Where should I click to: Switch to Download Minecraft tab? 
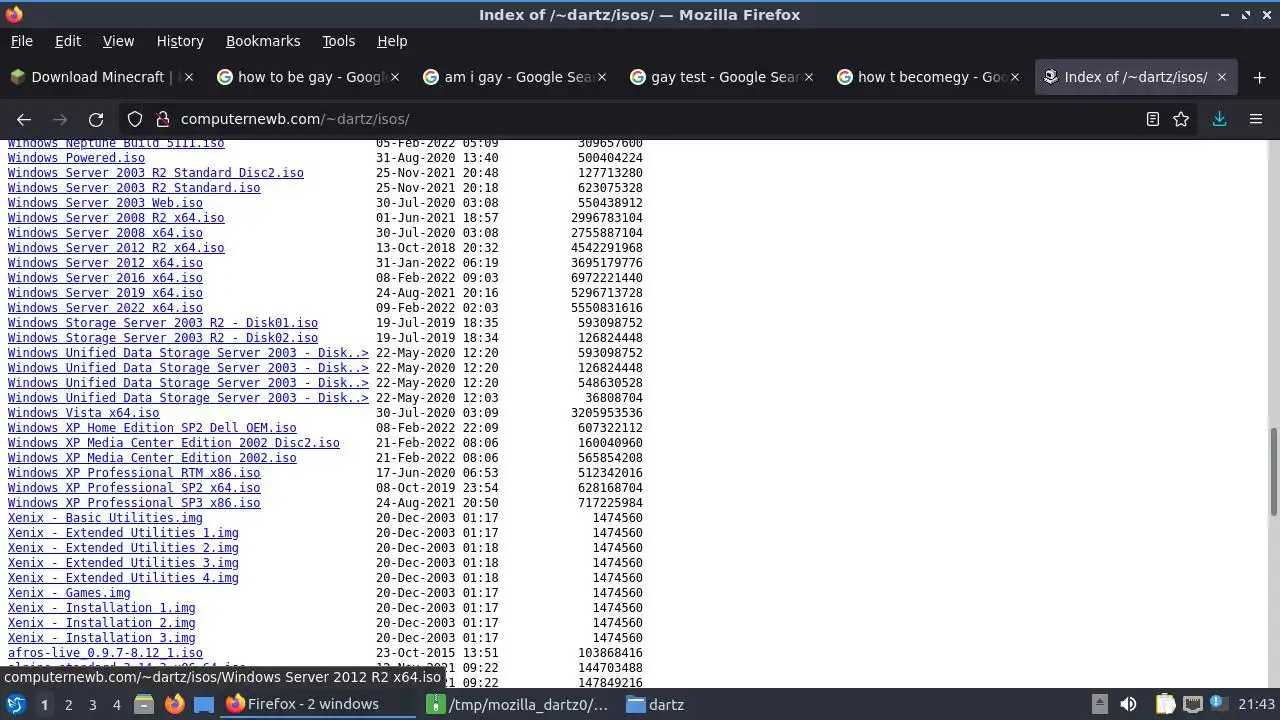(x=102, y=77)
